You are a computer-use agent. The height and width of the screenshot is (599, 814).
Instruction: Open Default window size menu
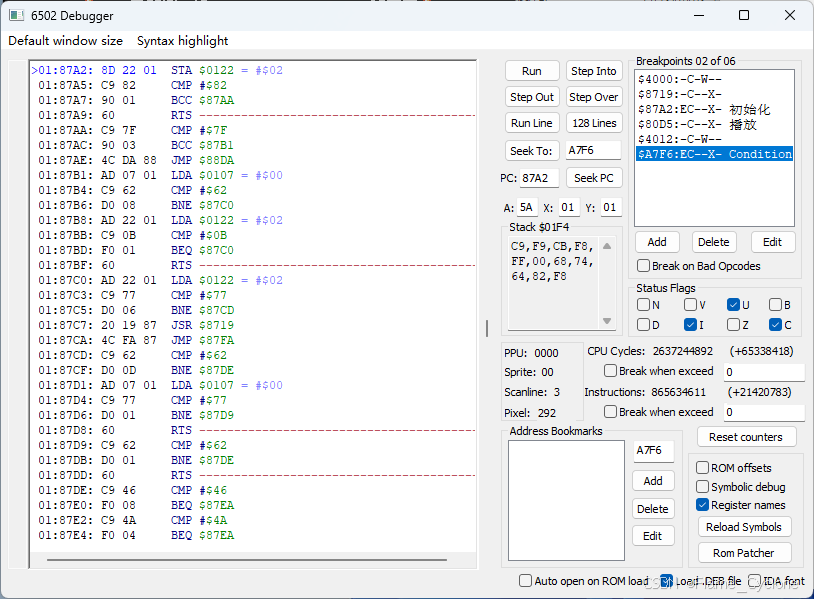point(65,40)
